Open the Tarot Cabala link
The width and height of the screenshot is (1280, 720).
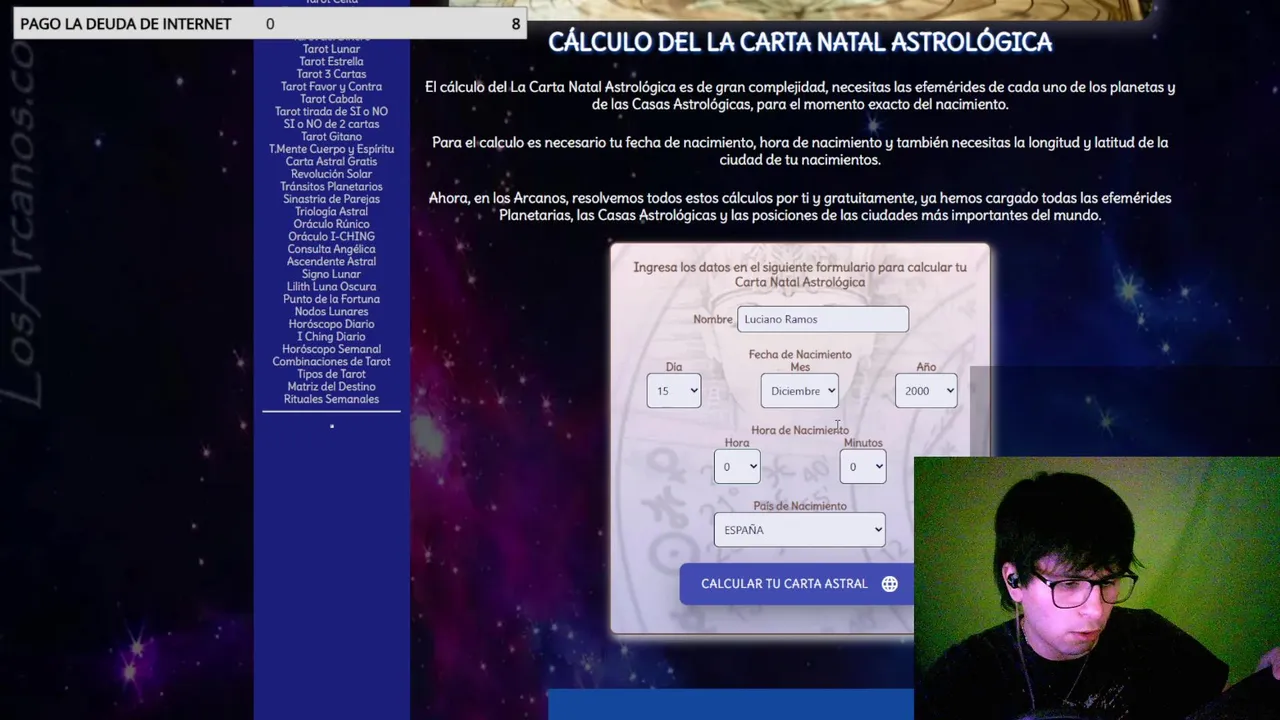[x=331, y=99]
